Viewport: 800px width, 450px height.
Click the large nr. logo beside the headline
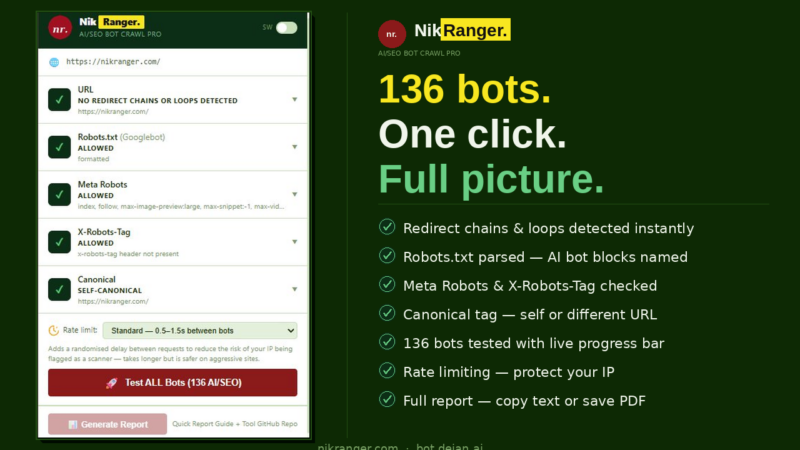click(x=392, y=34)
